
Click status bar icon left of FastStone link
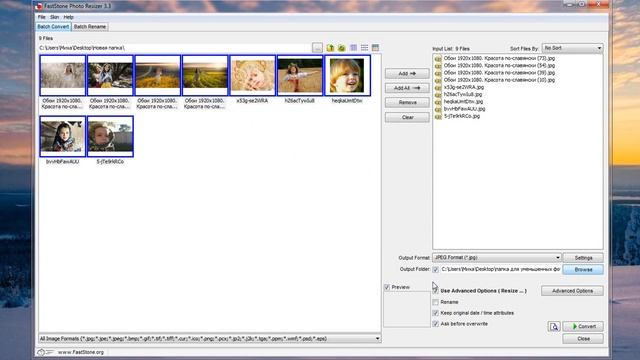(45, 352)
